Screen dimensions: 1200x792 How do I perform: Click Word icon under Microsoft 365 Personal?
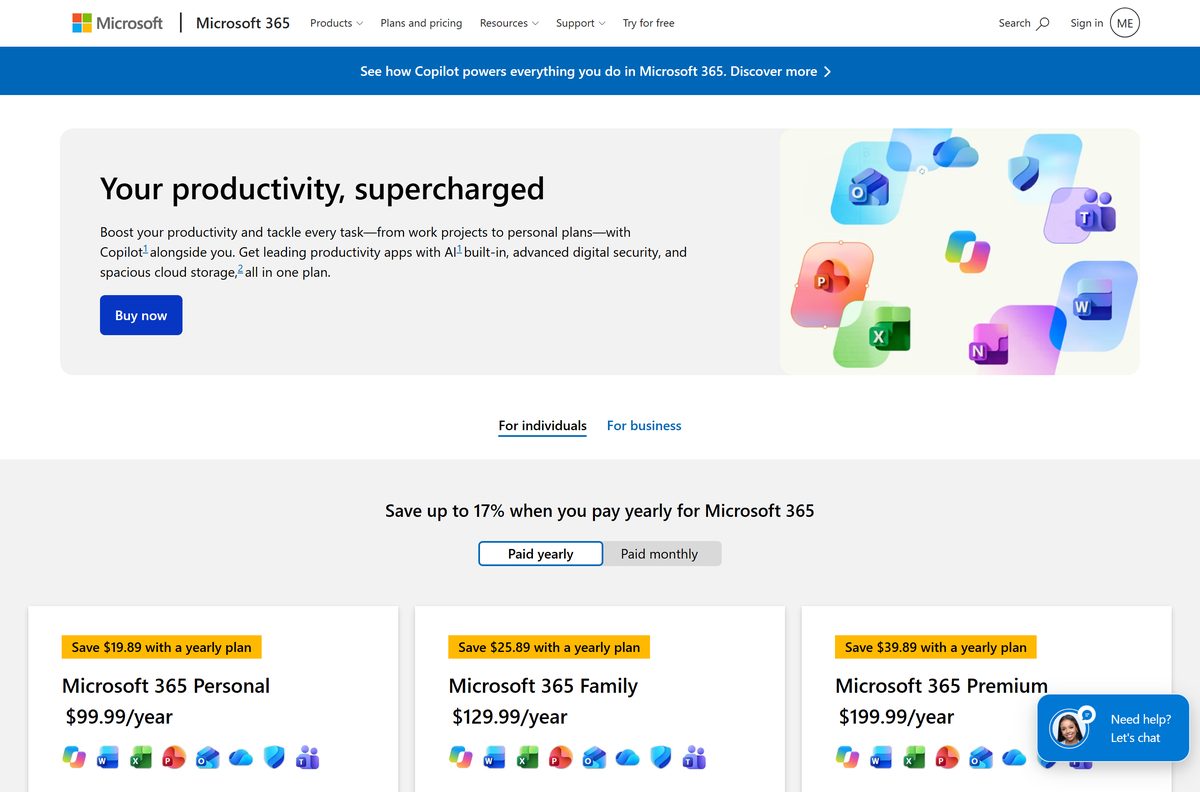[107, 757]
